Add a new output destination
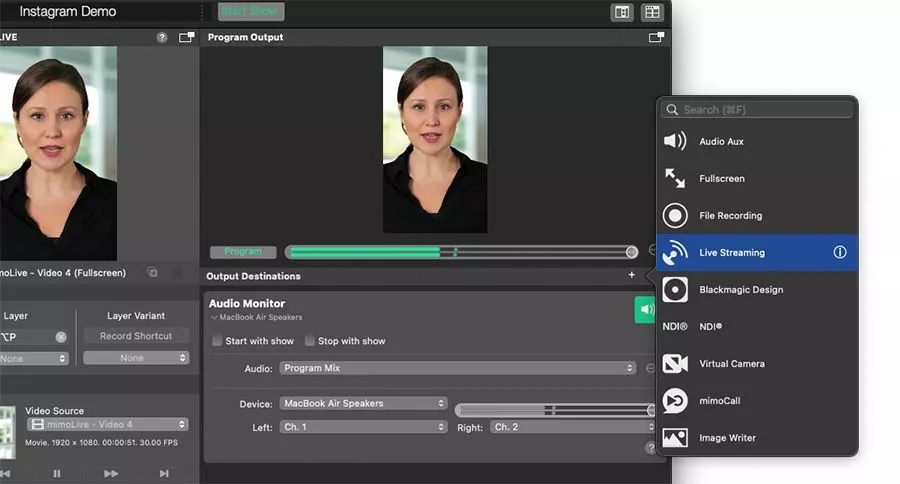This screenshot has width=900, height=484. (x=631, y=275)
